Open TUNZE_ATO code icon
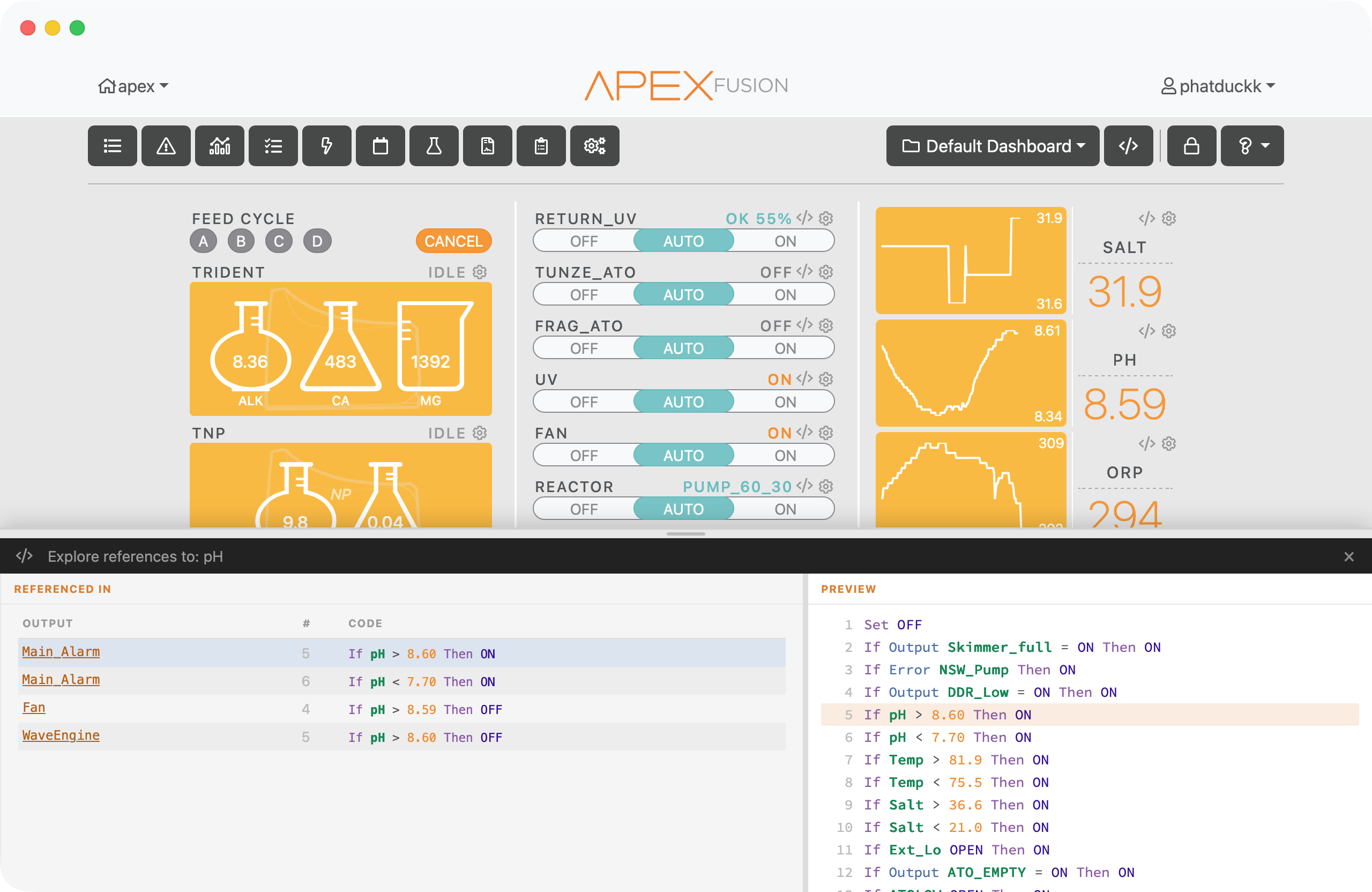 (805, 272)
